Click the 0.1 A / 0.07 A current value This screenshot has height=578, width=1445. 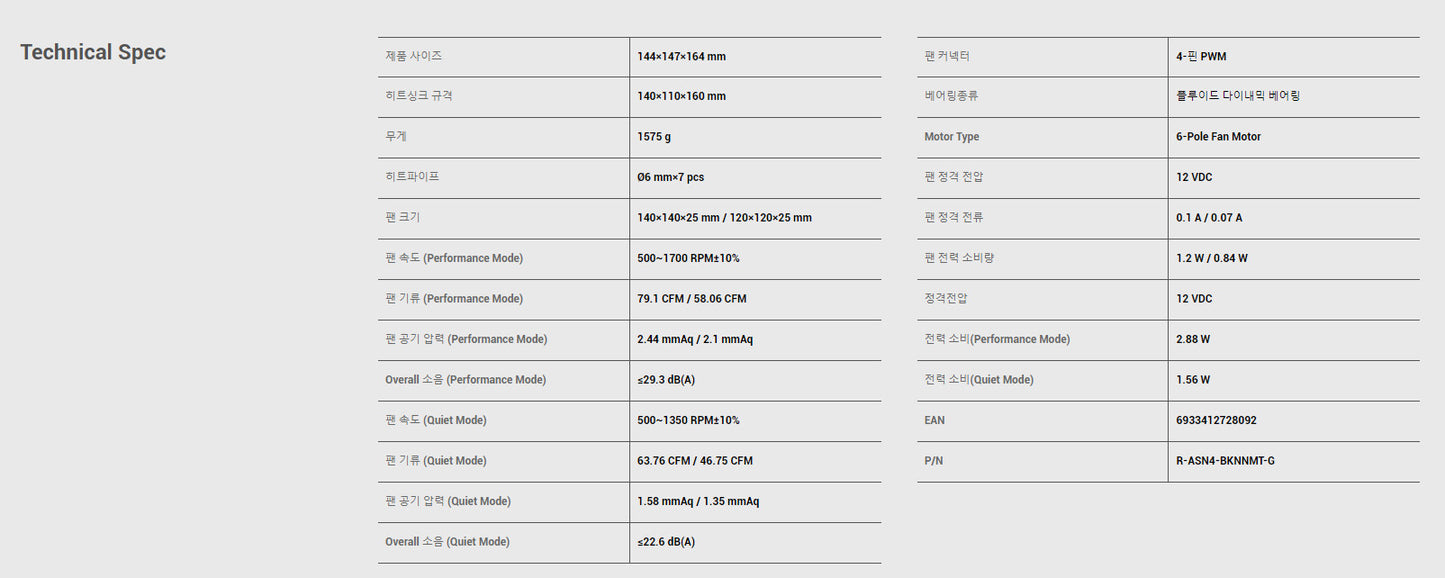coord(1209,218)
